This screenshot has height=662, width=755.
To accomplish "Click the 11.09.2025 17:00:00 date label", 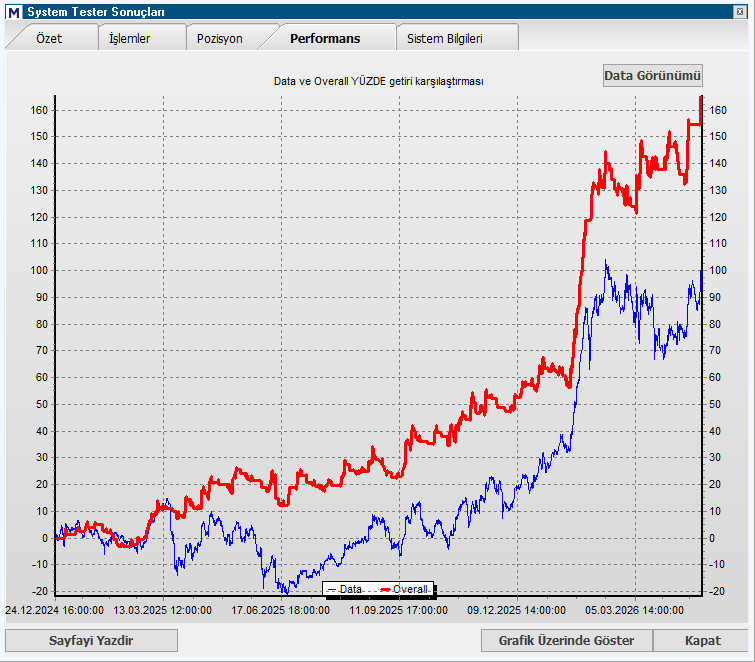I will click(399, 610).
